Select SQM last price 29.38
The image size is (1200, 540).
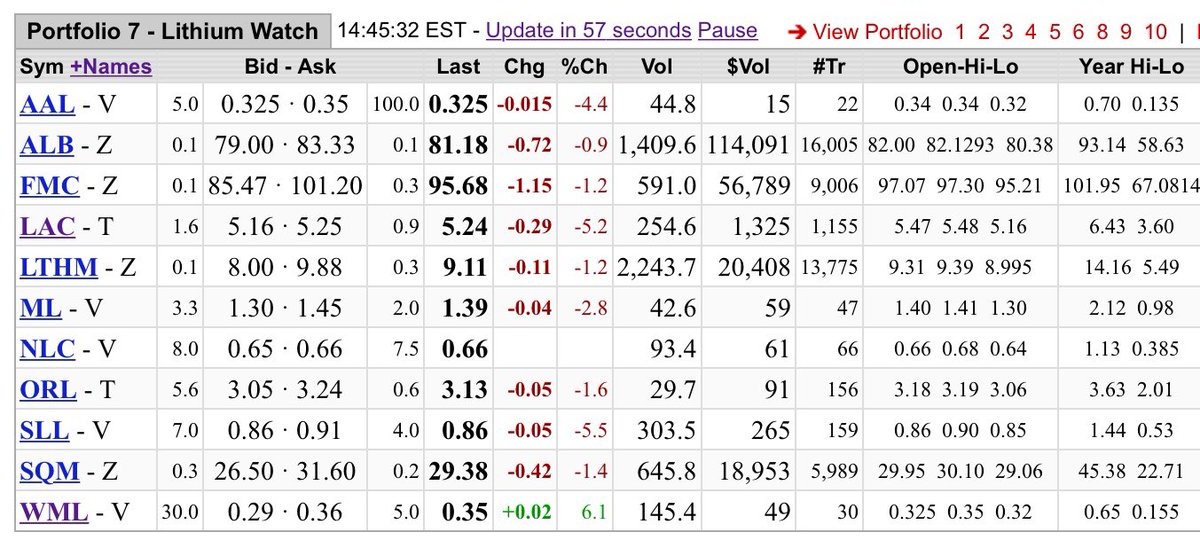[x=459, y=472]
